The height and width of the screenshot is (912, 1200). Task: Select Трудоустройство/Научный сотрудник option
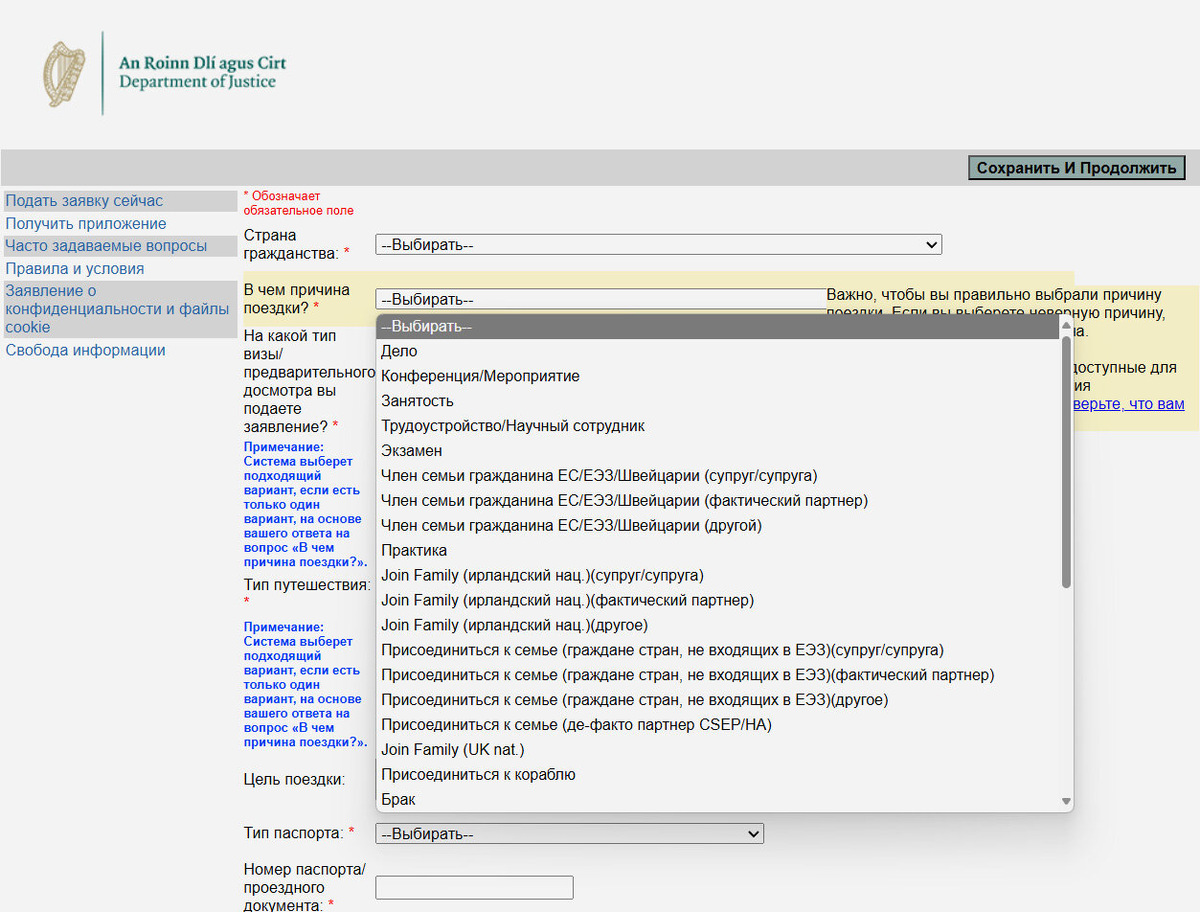pyautogui.click(x=718, y=426)
